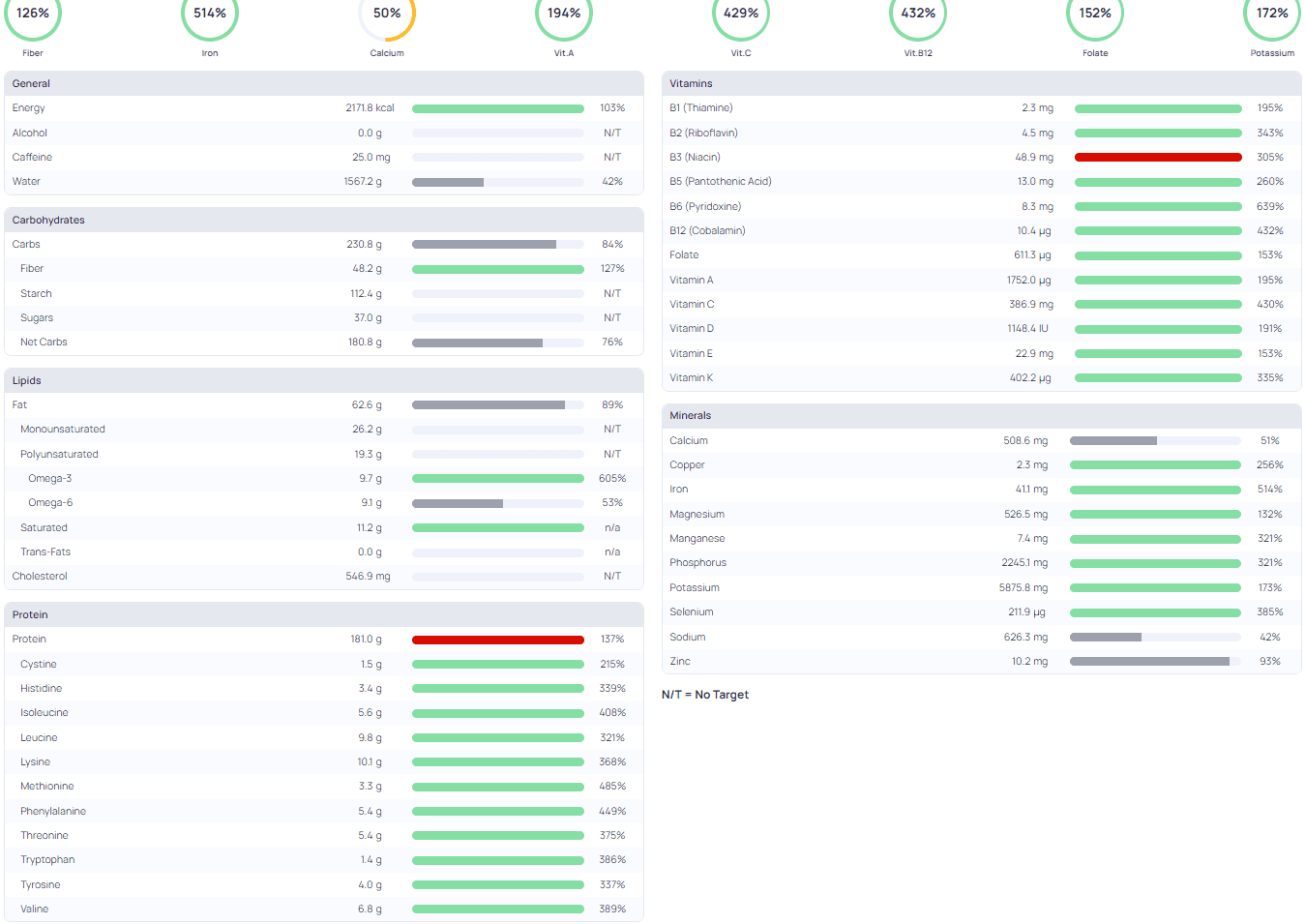Click the Net Carbs 76% progress bar
This screenshot has width=1305, height=924.
[x=498, y=343]
